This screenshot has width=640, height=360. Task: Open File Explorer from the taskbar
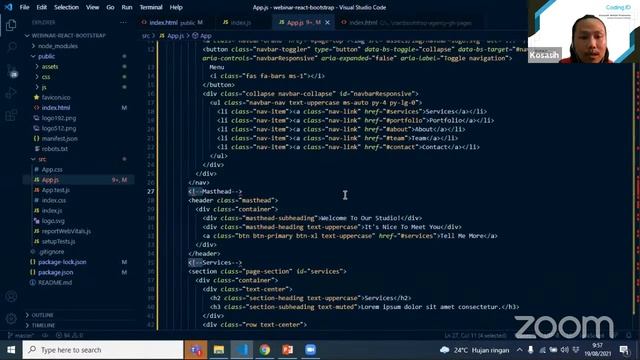219,350
